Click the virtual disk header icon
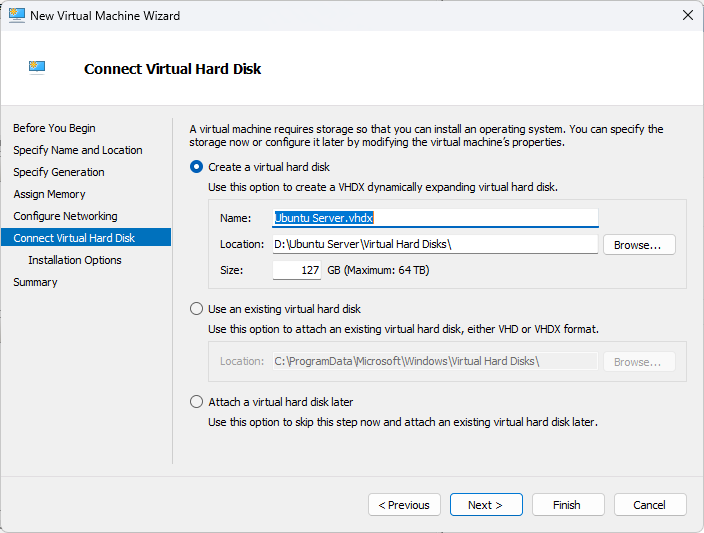Viewport: 704px width, 533px height. 37,68
